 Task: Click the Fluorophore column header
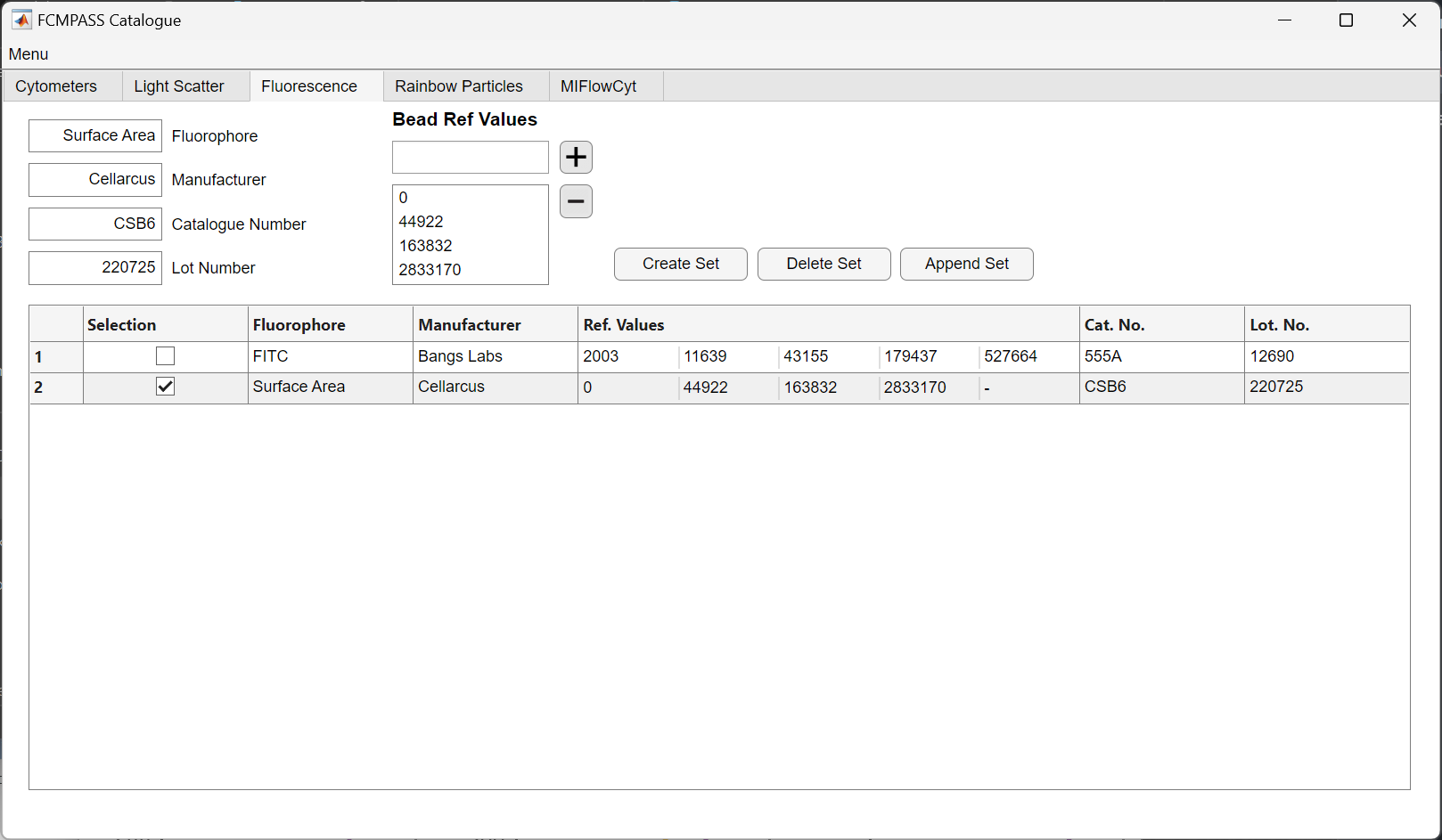(331, 324)
